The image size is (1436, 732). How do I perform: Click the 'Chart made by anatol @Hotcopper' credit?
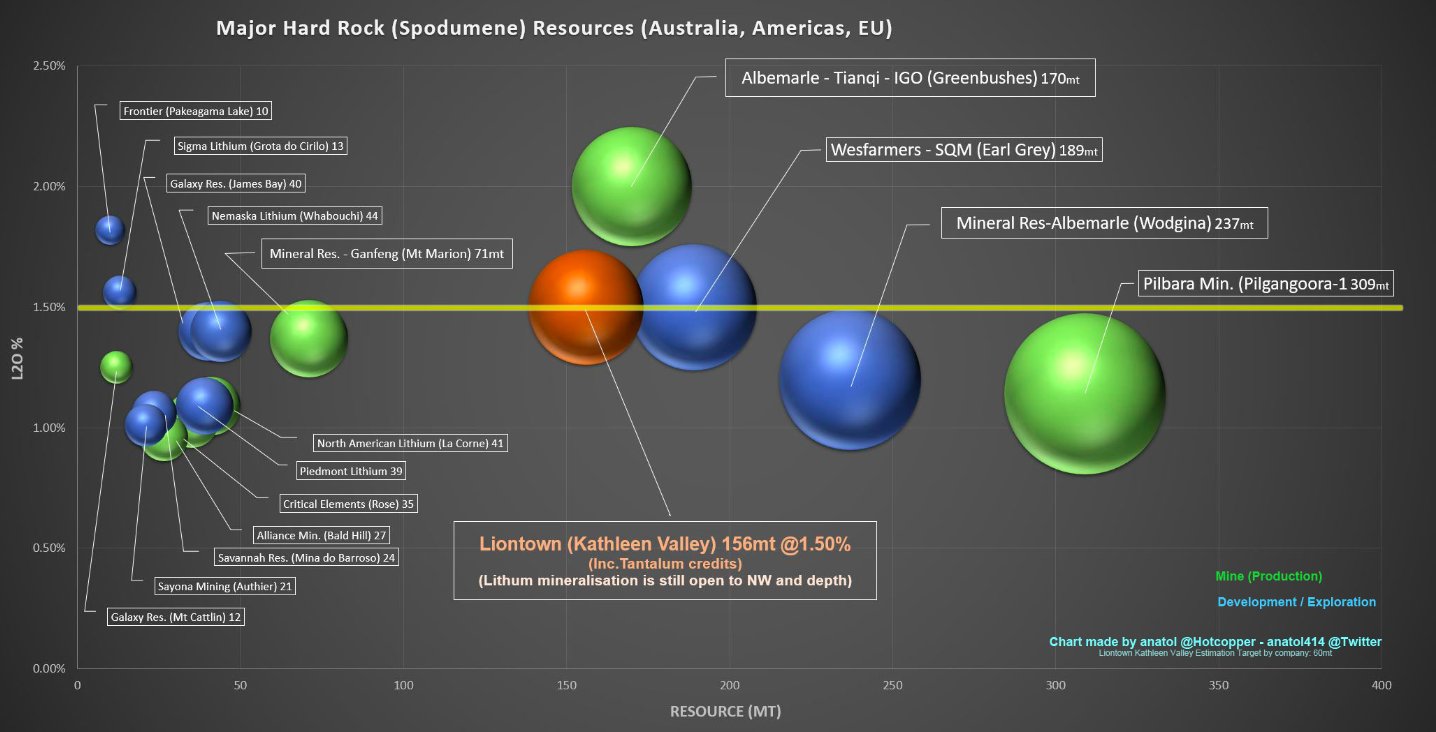1215,642
